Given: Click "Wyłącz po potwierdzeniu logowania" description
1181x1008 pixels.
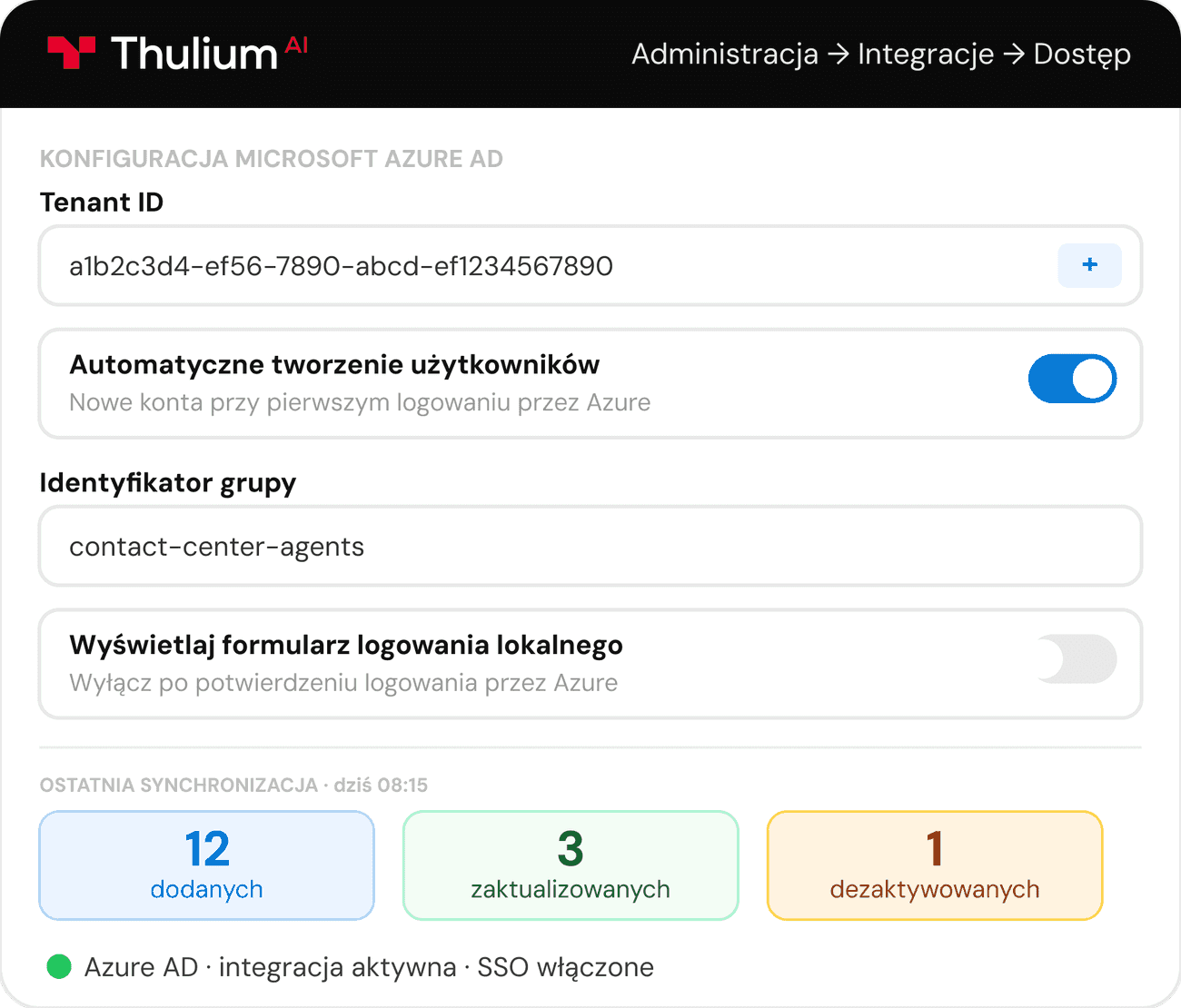Looking at the screenshot, I should pos(343,683).
